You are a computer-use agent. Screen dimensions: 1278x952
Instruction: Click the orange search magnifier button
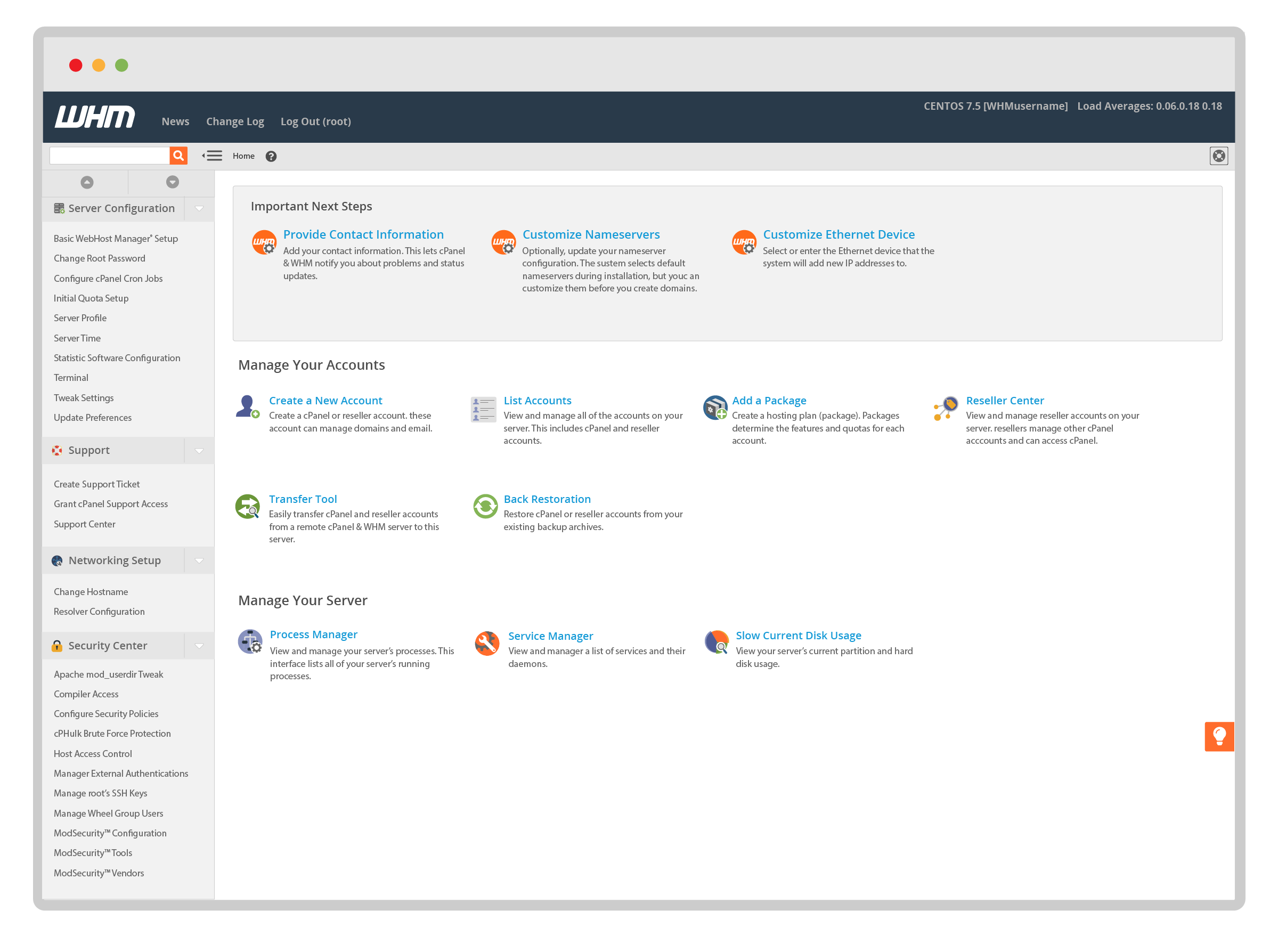click(x=178, y=156)
